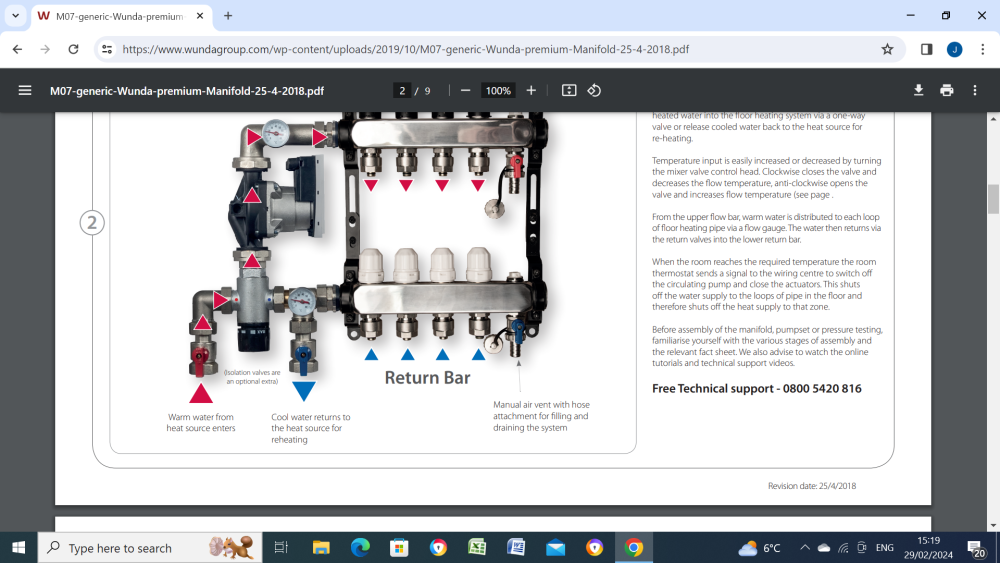
Task: Open Task View on taskbar
Action: pyautogui.click(x=281, y=548)
